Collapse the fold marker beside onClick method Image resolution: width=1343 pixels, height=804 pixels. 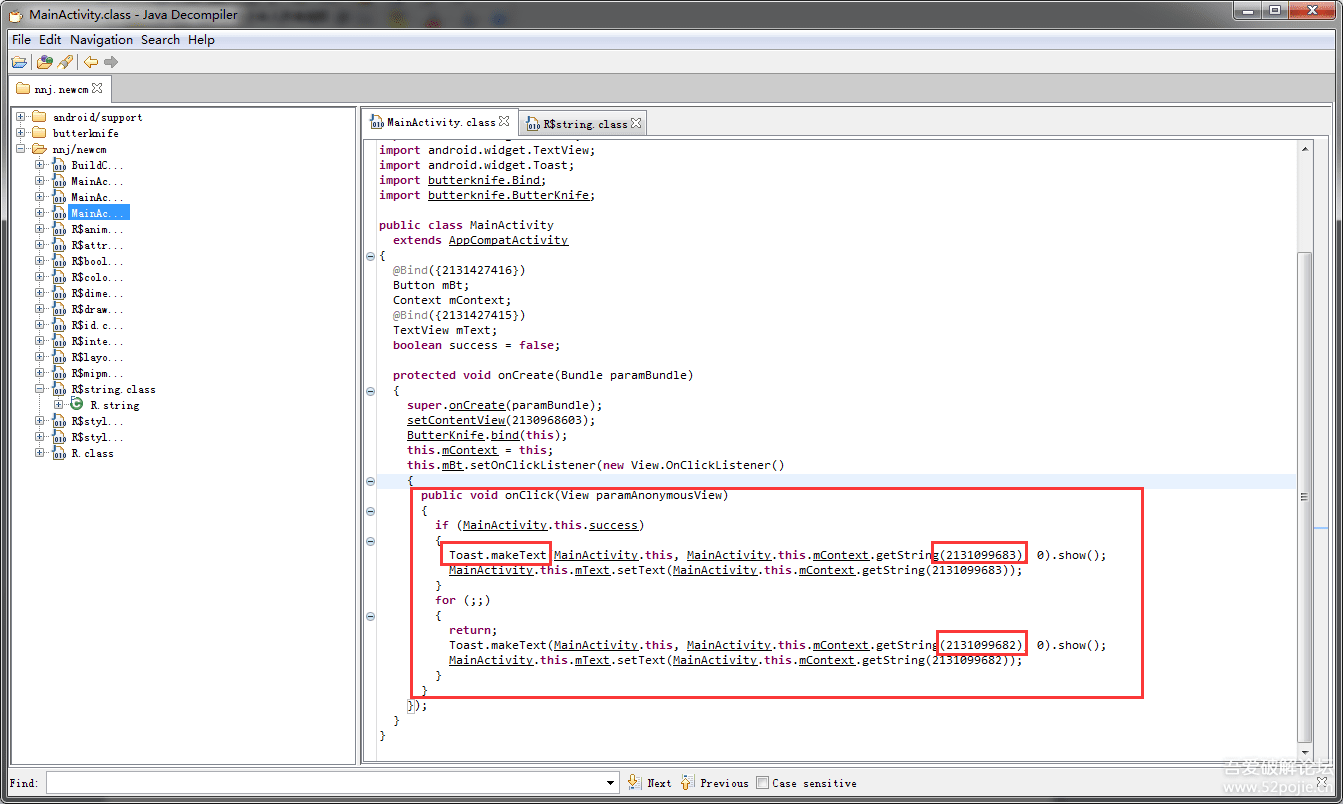point(371,511)
